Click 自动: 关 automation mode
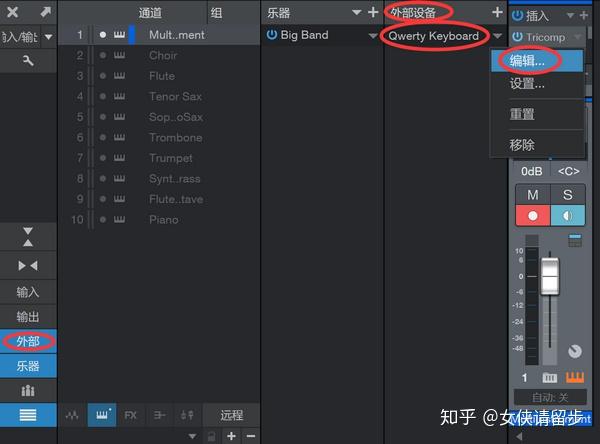Image resolution: width=600 pixels, height=444 pixels. pyautogui.click(x=550, y=398)
